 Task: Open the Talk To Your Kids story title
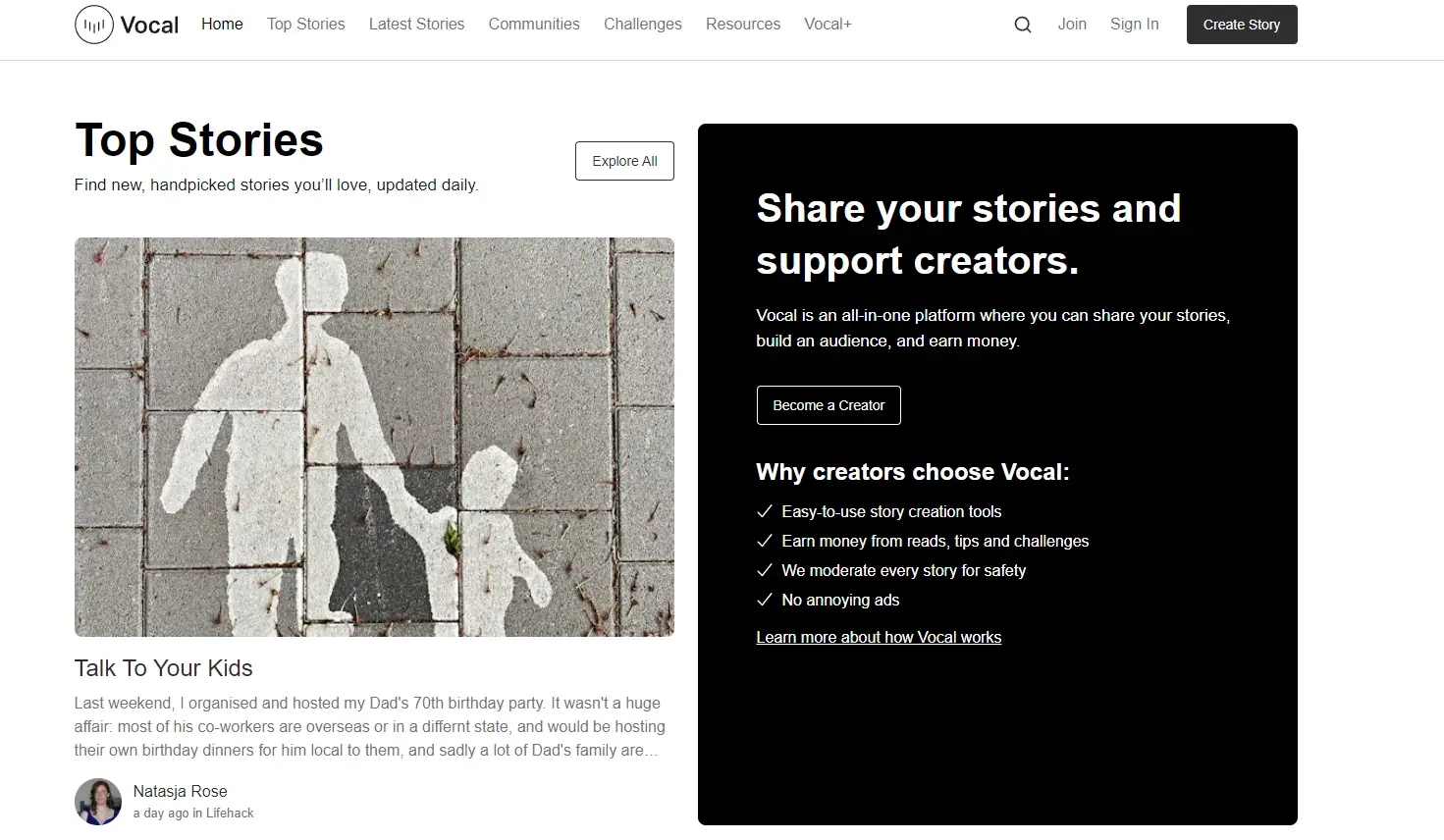click(164, 668)
